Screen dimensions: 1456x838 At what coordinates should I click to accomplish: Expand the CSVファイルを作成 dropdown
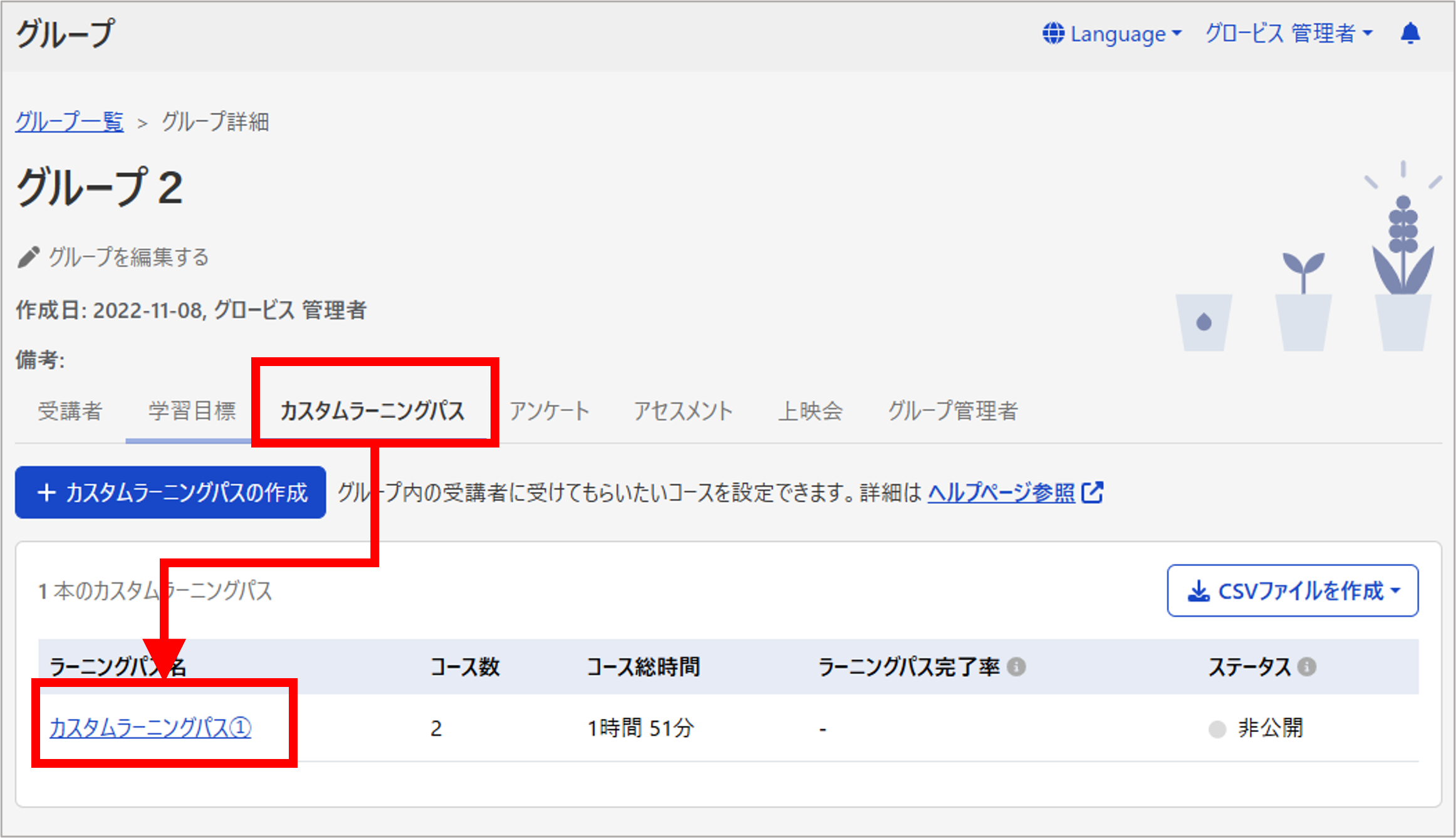pos(1292,591)
